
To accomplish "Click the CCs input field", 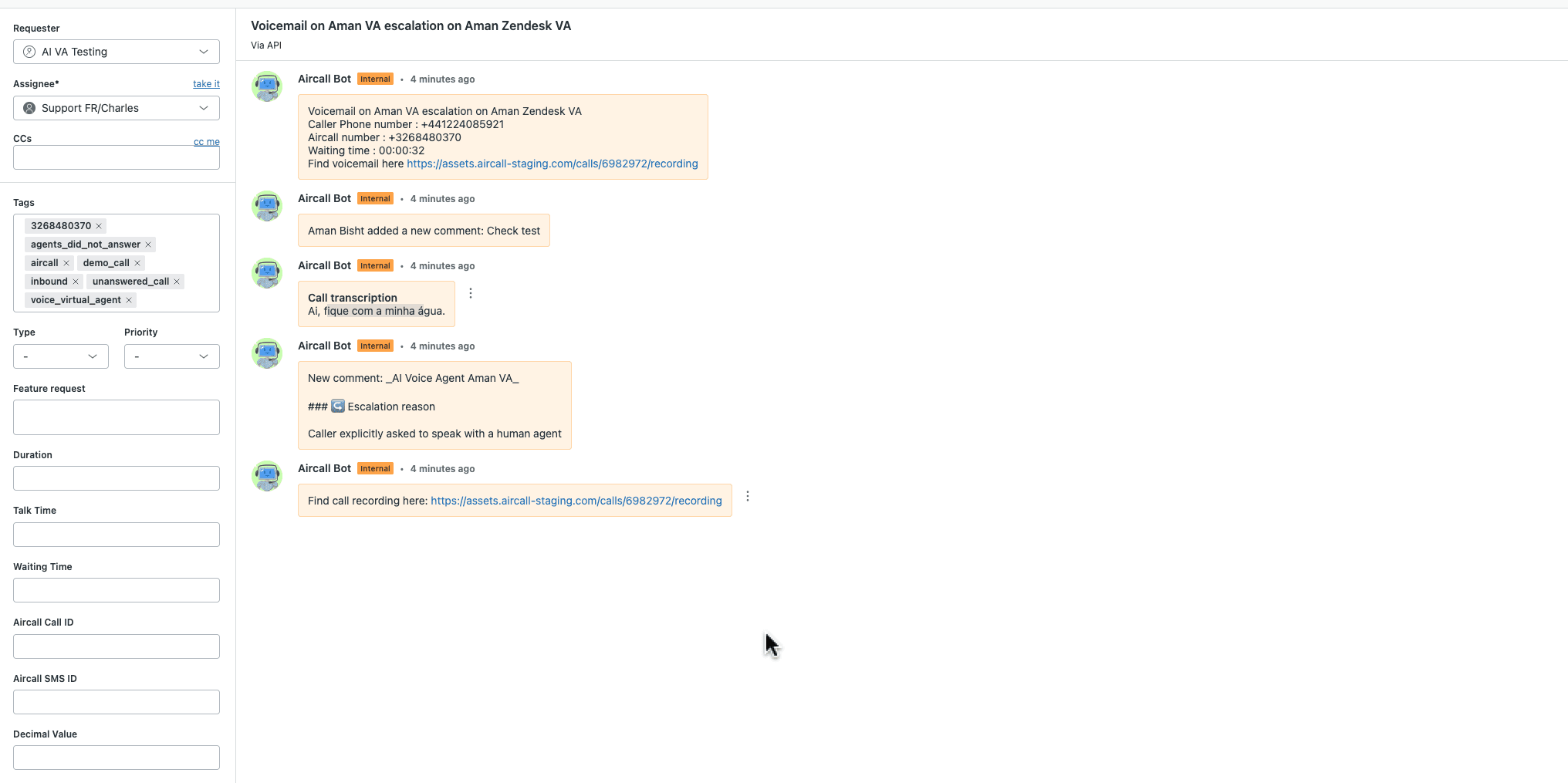I will 117,158.
